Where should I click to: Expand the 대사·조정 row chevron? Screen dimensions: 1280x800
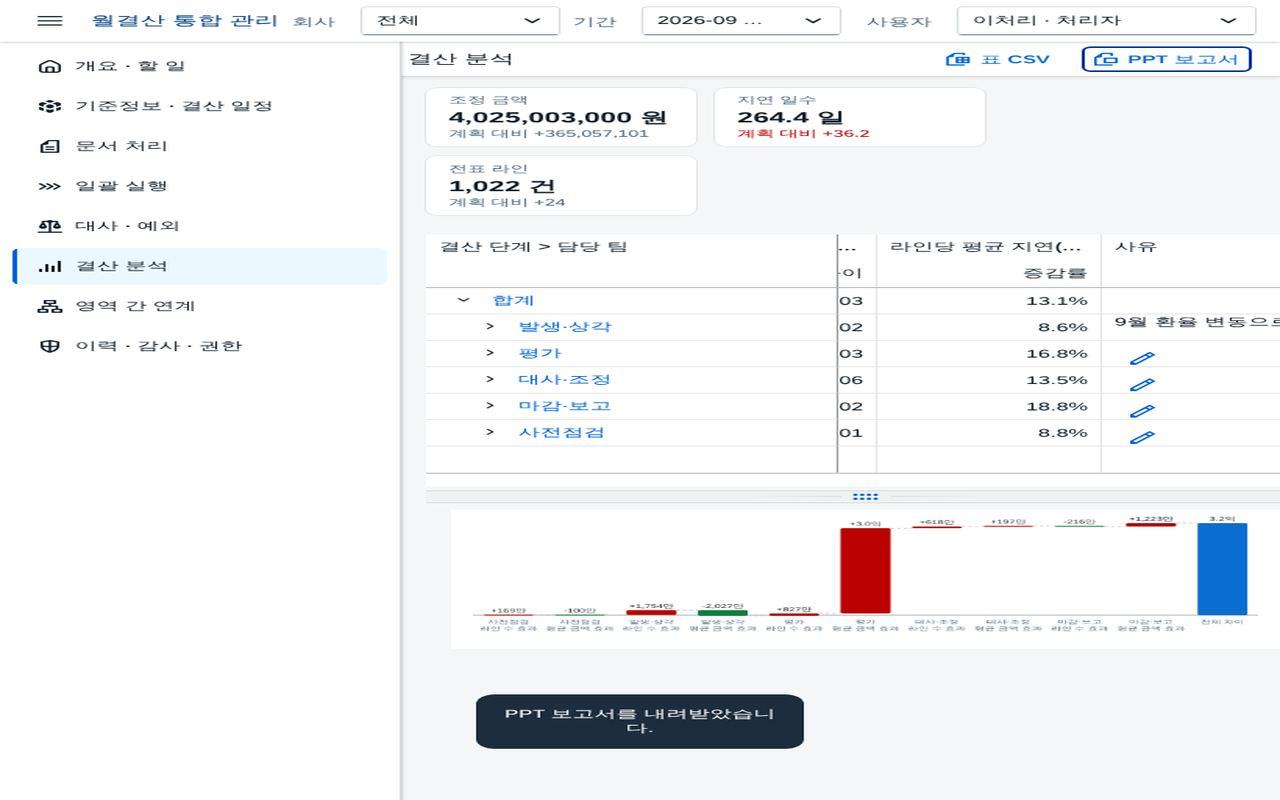tap(490, 380)
